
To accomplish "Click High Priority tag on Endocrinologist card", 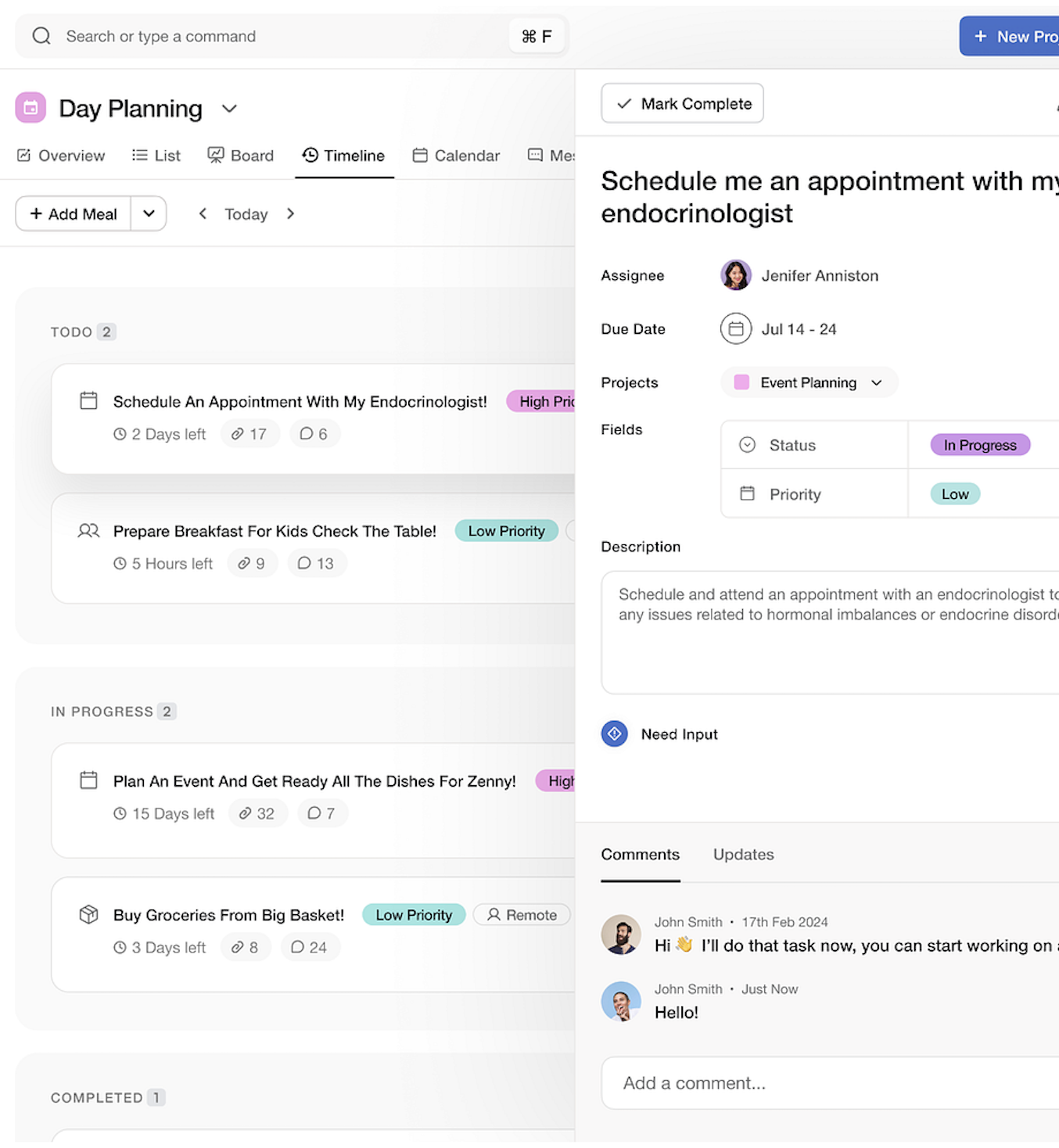I will (x=540, y=401).
